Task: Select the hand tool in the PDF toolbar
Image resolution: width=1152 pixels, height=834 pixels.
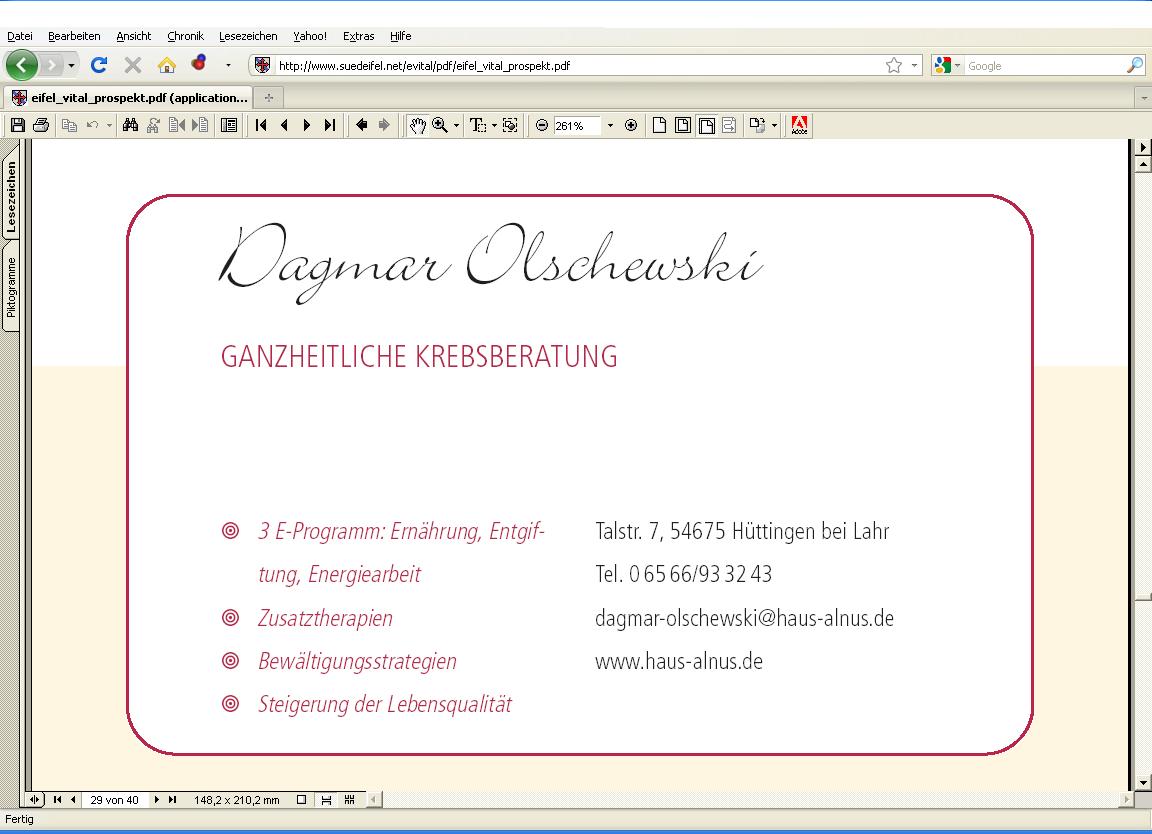Action: (418, 125)
